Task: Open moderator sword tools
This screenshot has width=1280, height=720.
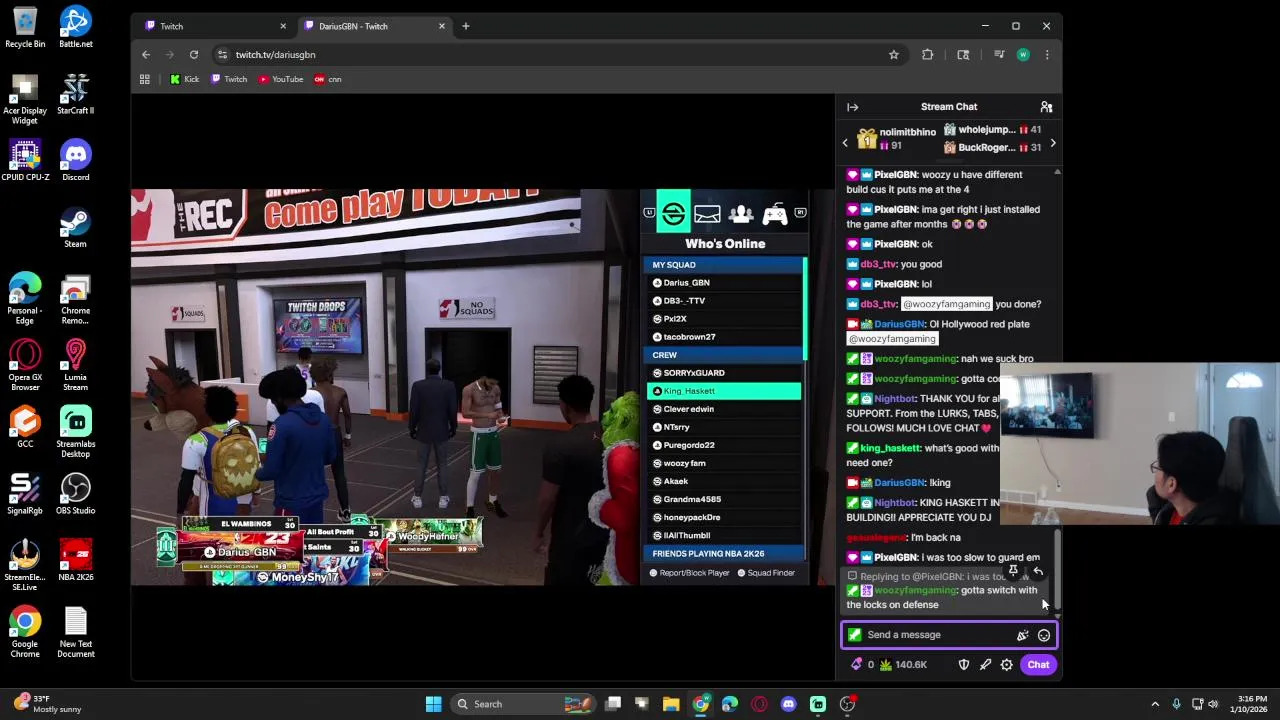Action: pyautogui.click(x=985, y=665)
